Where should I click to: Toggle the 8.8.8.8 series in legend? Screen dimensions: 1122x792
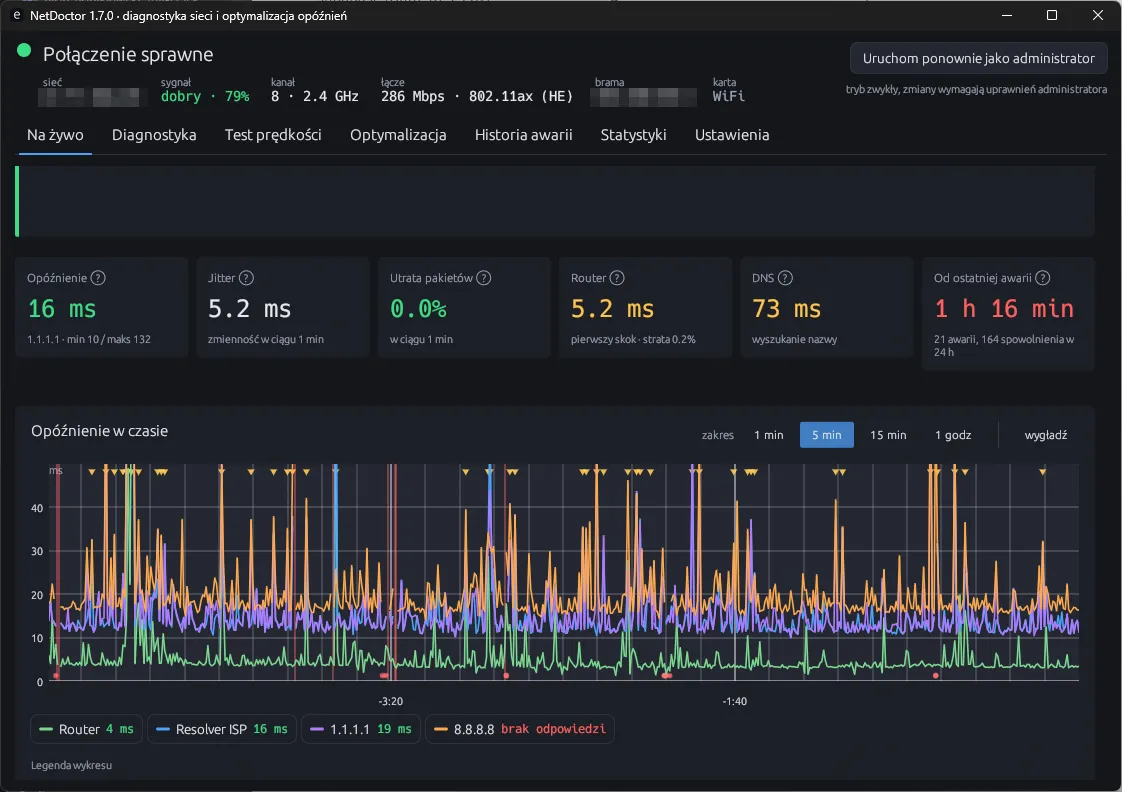519,729
